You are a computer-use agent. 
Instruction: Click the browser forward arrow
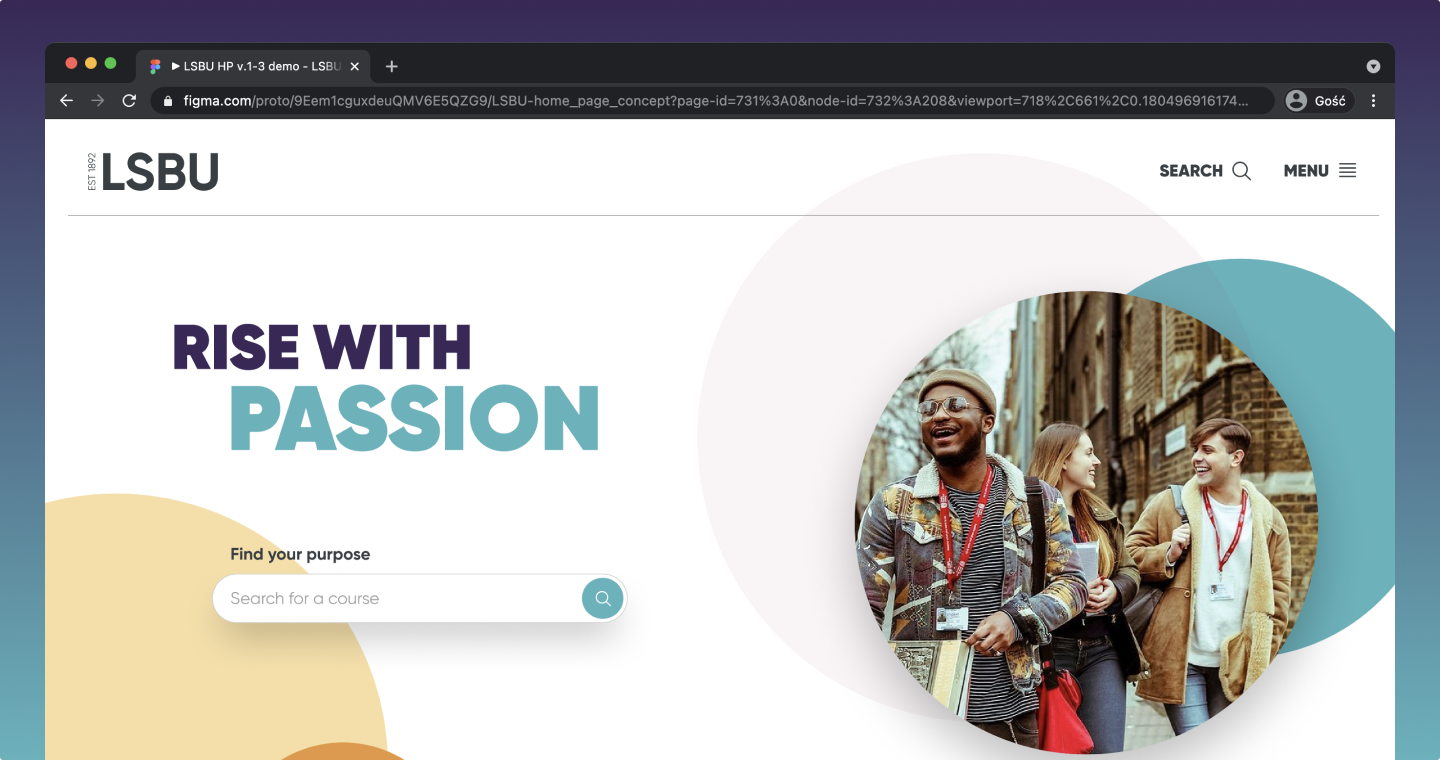(97, 101)
